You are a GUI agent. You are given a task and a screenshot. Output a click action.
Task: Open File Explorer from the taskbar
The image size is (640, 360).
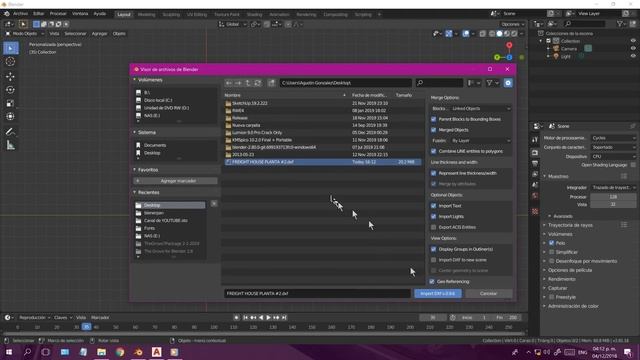tap(102, 352)
